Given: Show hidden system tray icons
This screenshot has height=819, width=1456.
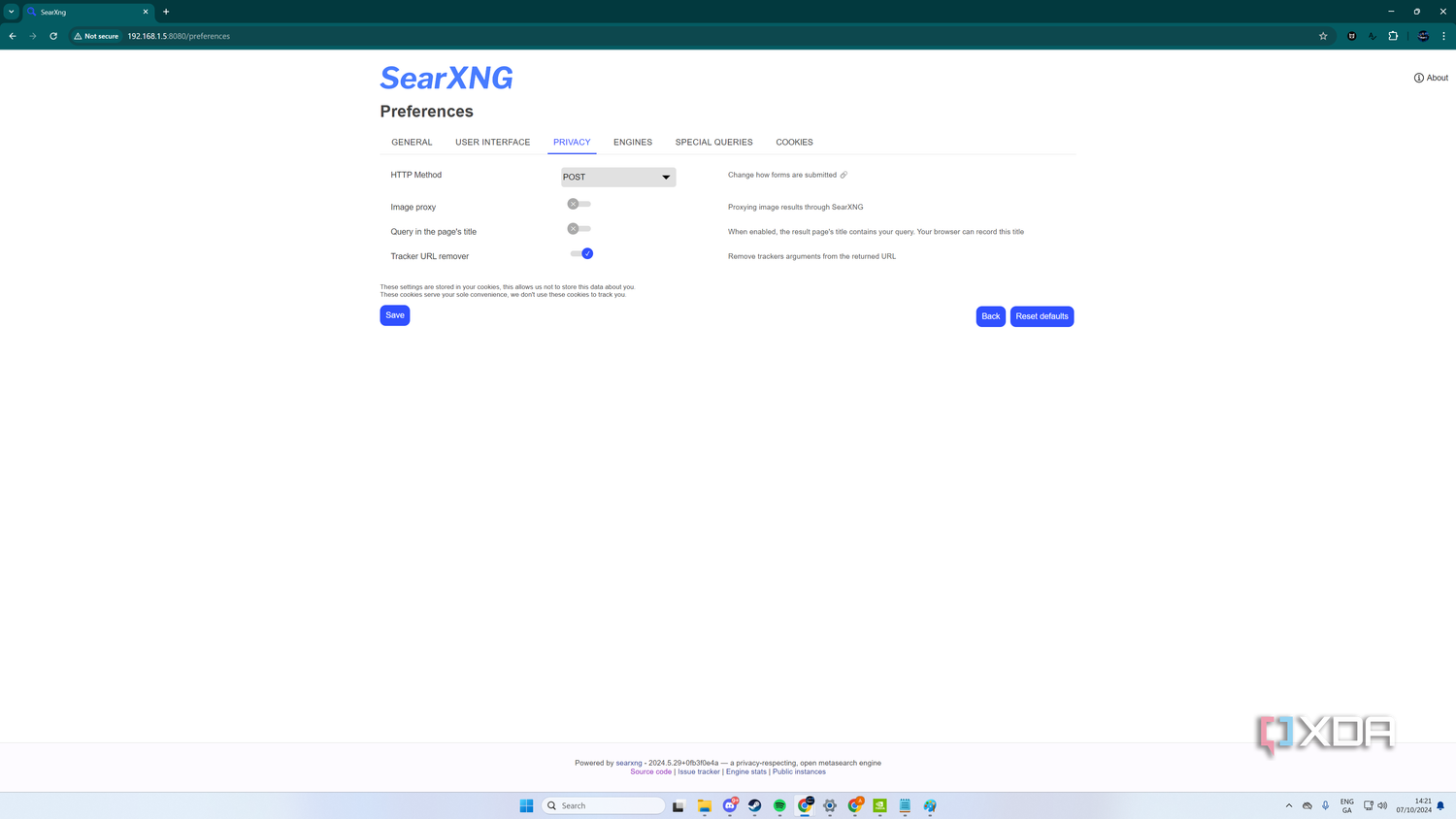Looking at the screenshot, I should (1289, 805).
